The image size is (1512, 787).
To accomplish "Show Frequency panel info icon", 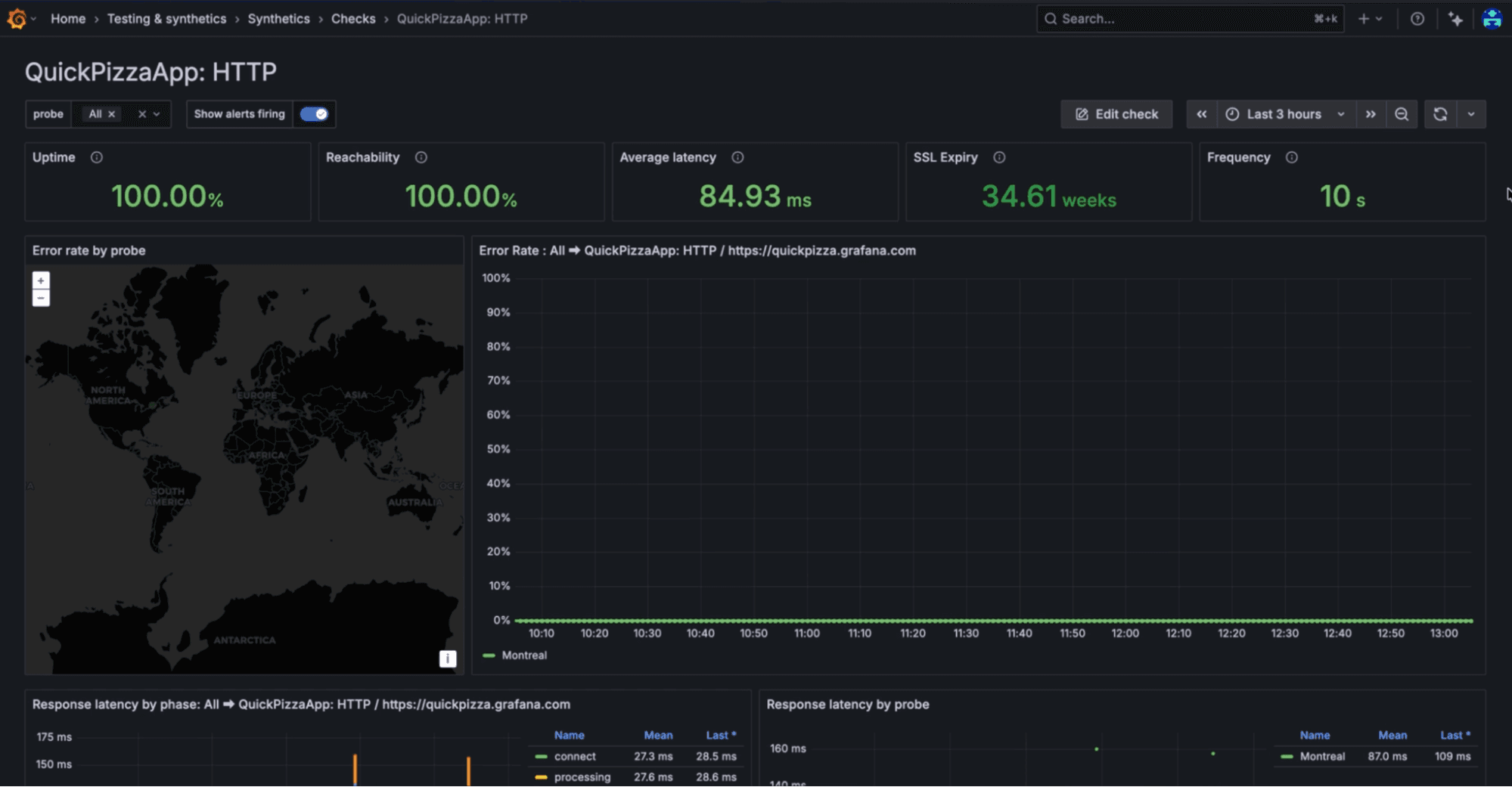I will pos(1292,157).
